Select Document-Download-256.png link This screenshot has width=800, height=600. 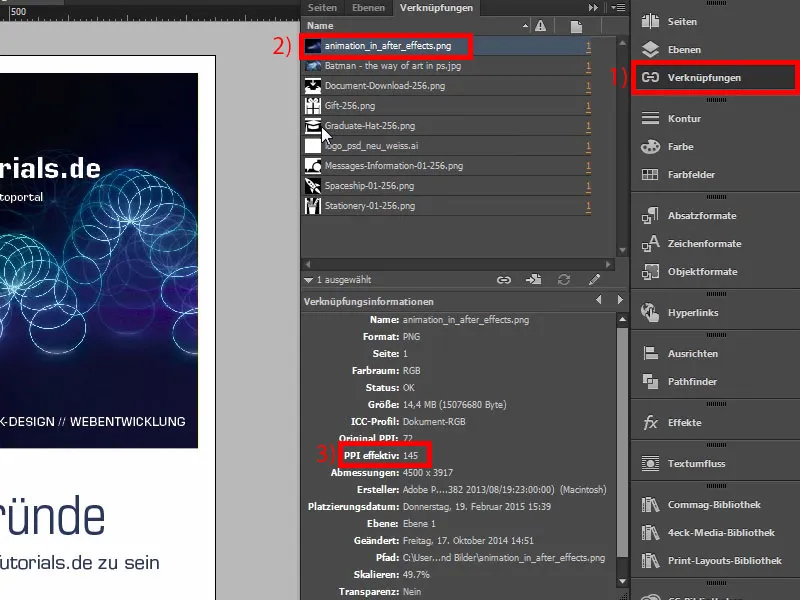[x=446, y=86]
